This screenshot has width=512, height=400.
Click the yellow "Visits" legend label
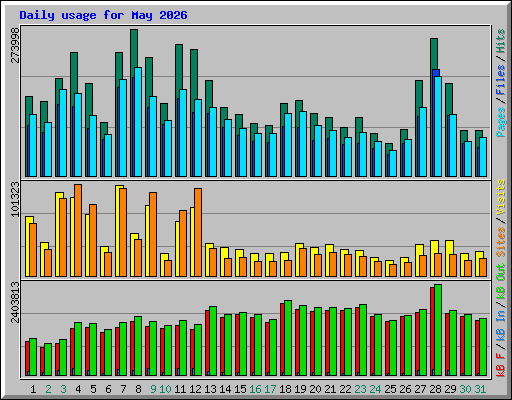point(500,198)
